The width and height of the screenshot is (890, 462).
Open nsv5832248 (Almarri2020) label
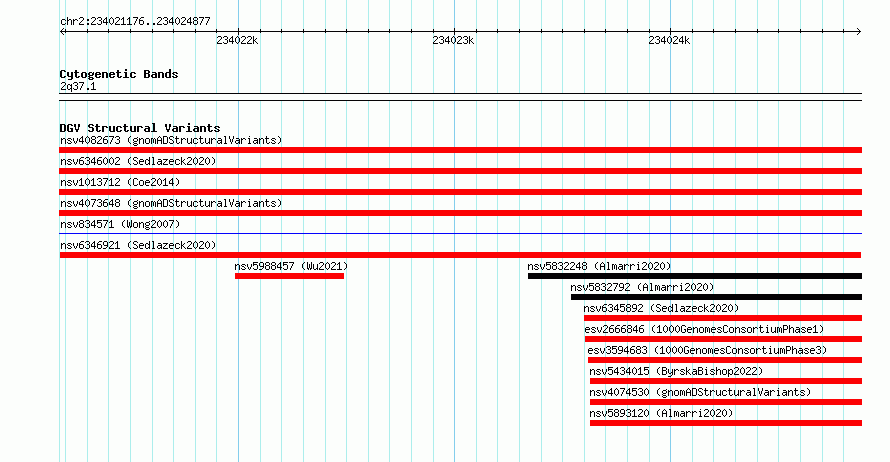[599, 266]
